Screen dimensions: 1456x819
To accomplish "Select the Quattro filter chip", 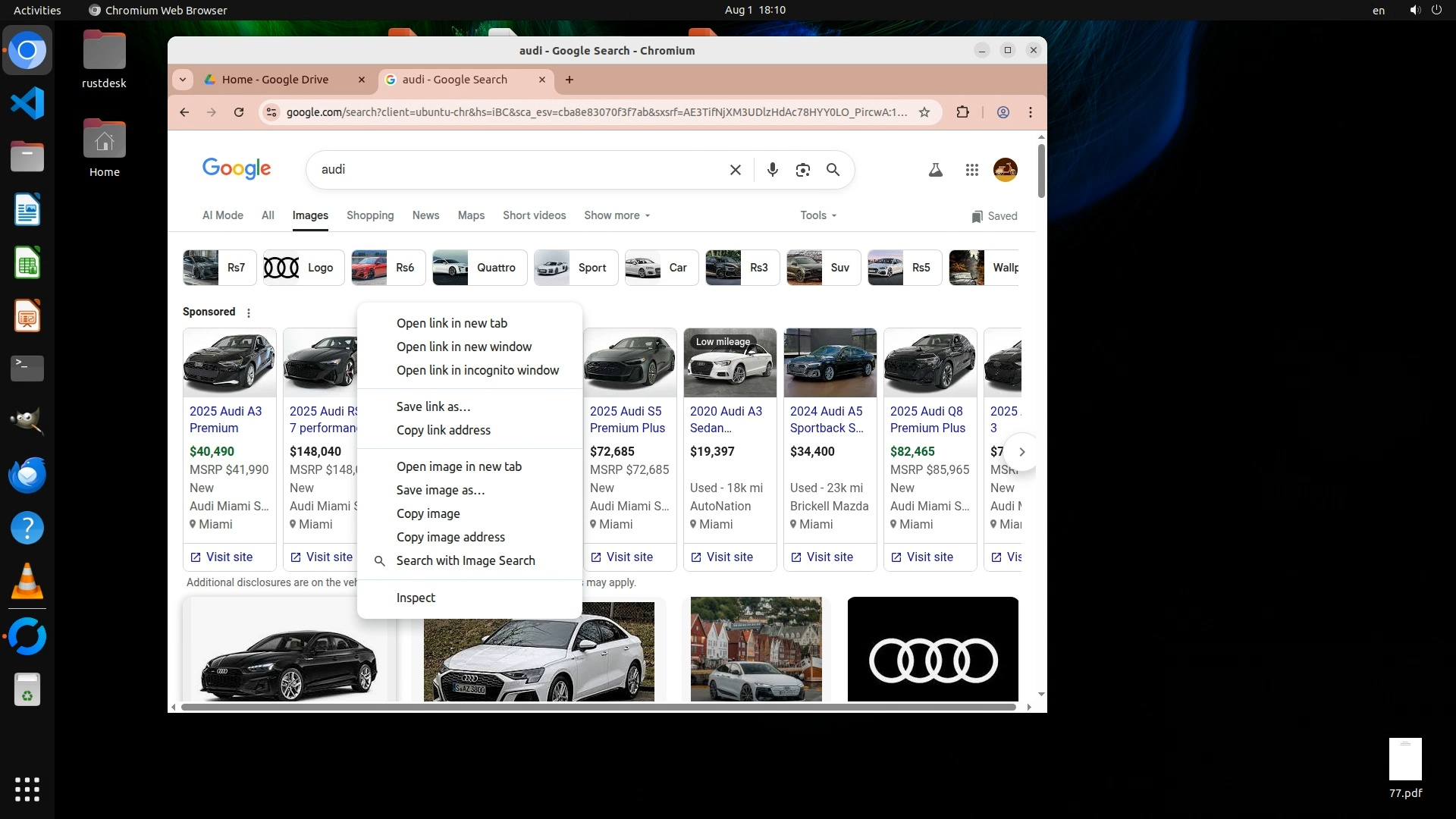I will click(479, 268).
